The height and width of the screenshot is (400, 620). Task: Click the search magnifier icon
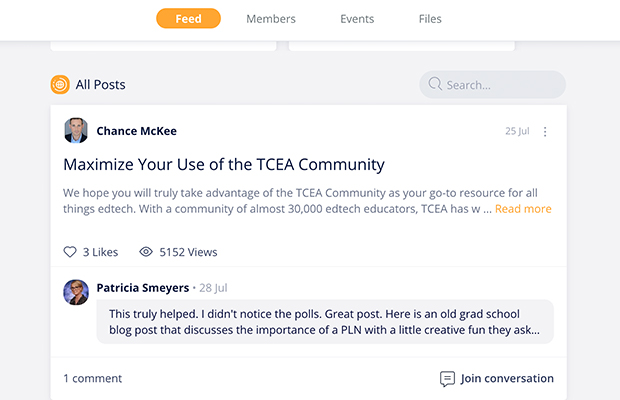point(435,85)
